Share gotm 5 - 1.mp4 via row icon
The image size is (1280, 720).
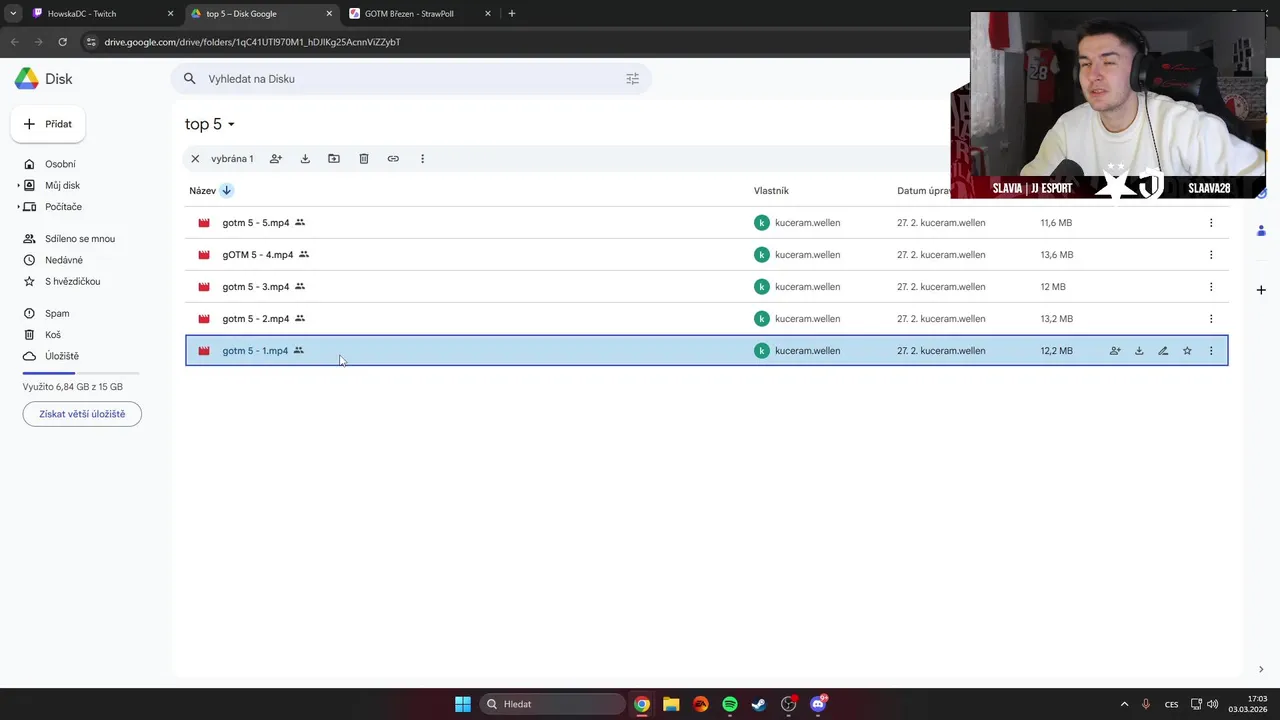[1115, 351]
